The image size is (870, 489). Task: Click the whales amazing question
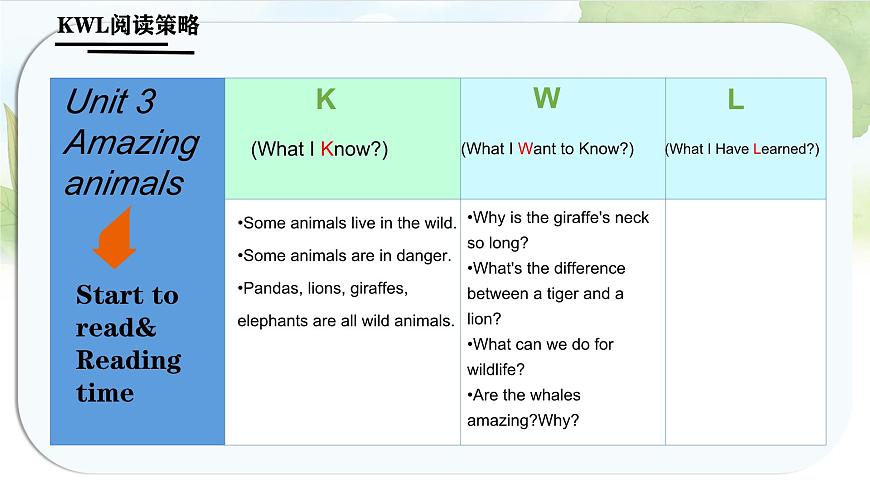pyautogui.click(x=523, y=407)
